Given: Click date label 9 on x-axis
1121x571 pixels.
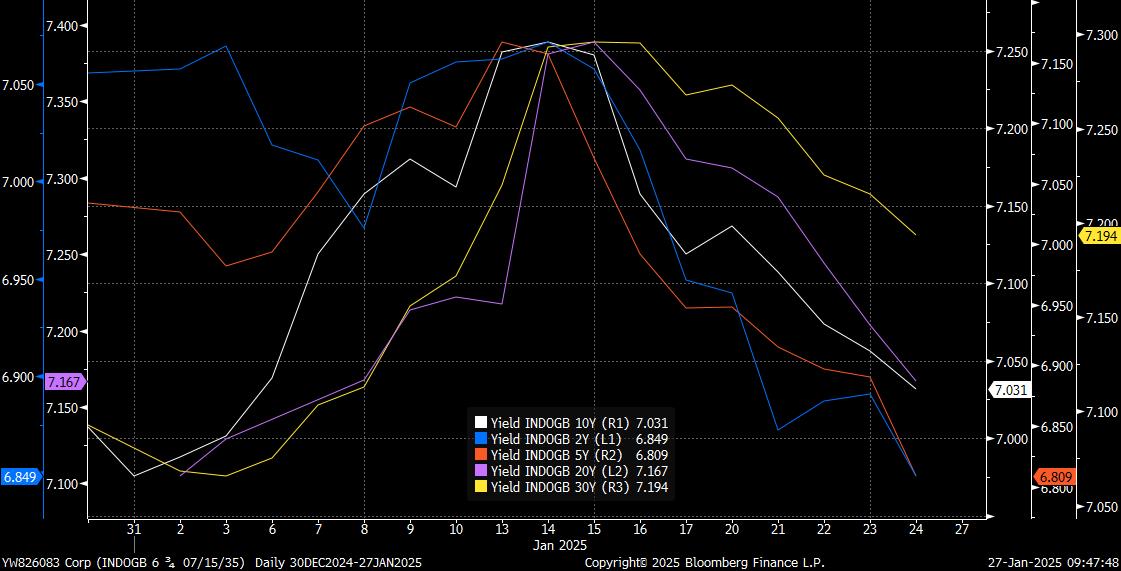Looking at the screenshot, I should tap(410, 530).
